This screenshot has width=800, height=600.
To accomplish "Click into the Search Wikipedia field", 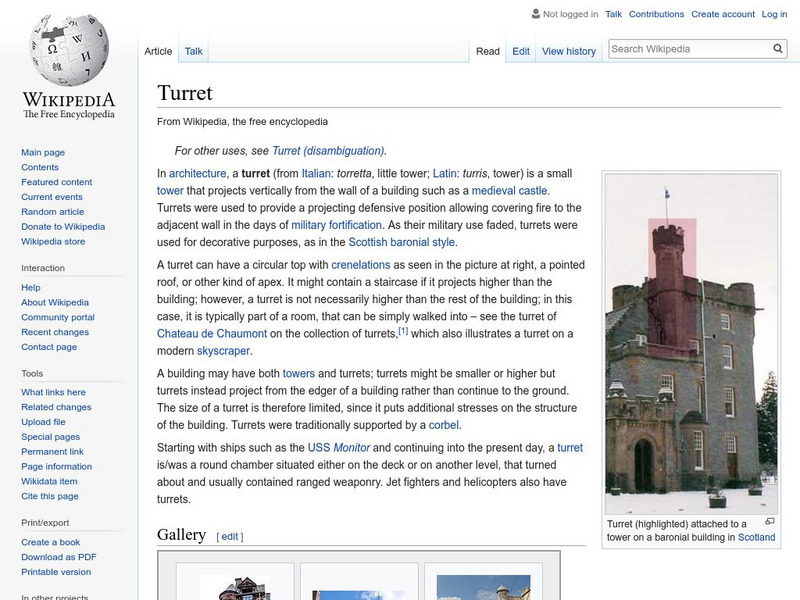I will (x=687, y=49).
